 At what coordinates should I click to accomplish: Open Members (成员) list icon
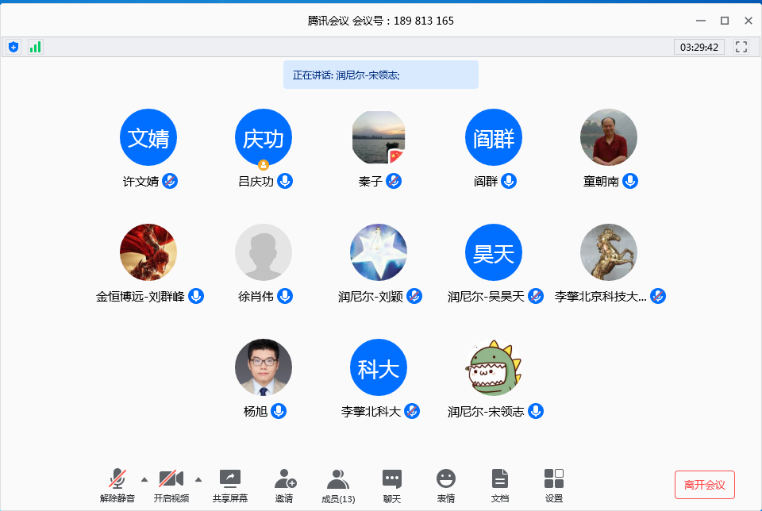coord(338,479)
